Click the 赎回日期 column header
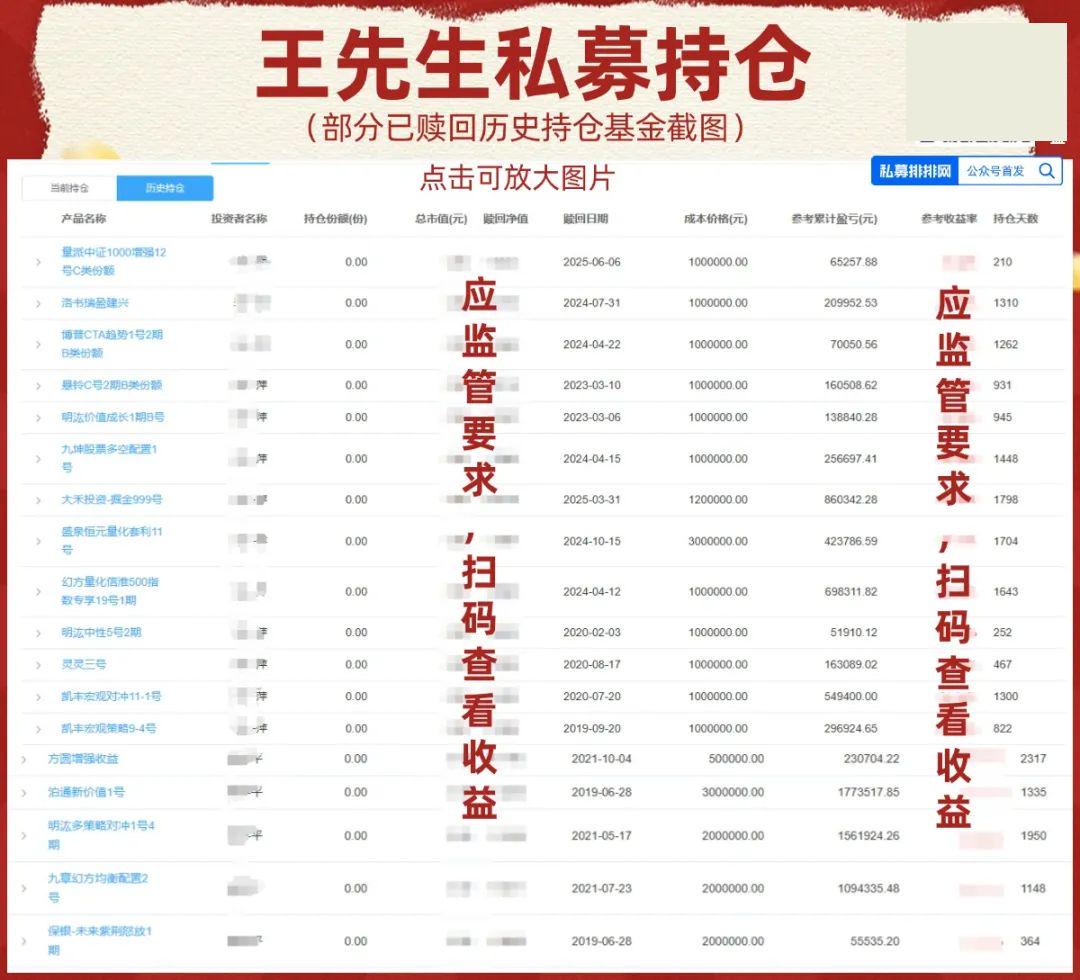Image resolution: width=1080 pixels, height=980 pixels. tap(585, 219)
